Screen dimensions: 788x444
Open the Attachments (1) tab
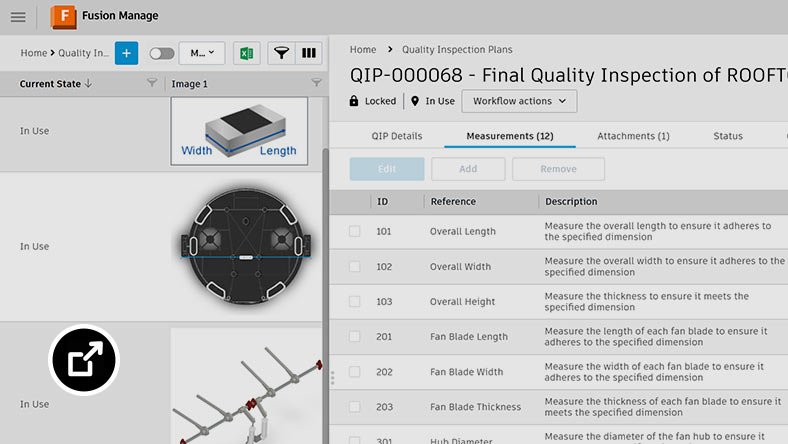[633, 136]
